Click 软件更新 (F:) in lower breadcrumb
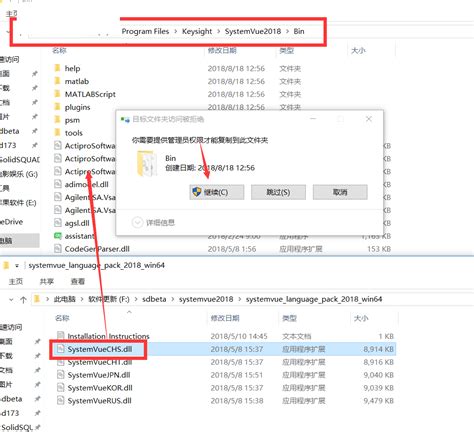Screen dimensions: 474x432 tap(109, 299)
